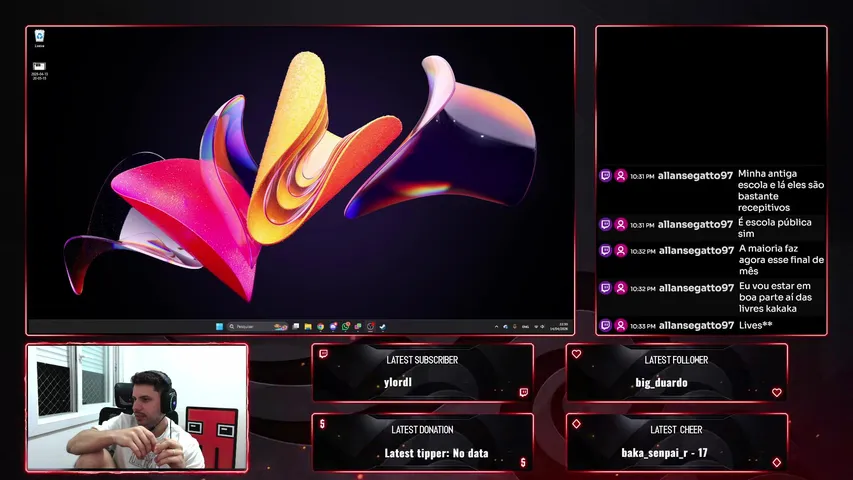Click the Pesquisar search box on taskbar
This screenshot has width=853, height=480.
tap(258, 327)
